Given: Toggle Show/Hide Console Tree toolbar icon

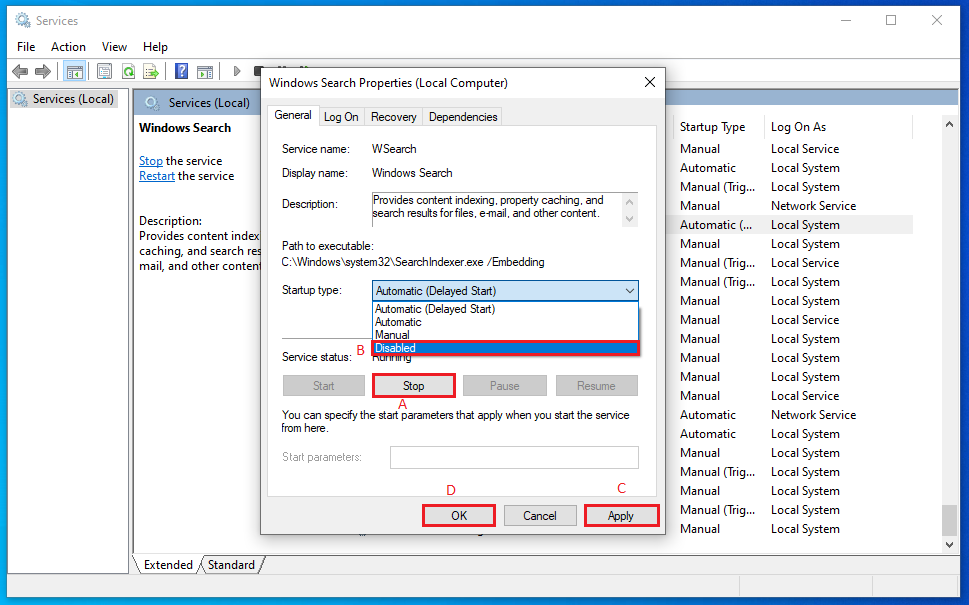Looking at the screenshot, I should [74, 71].
